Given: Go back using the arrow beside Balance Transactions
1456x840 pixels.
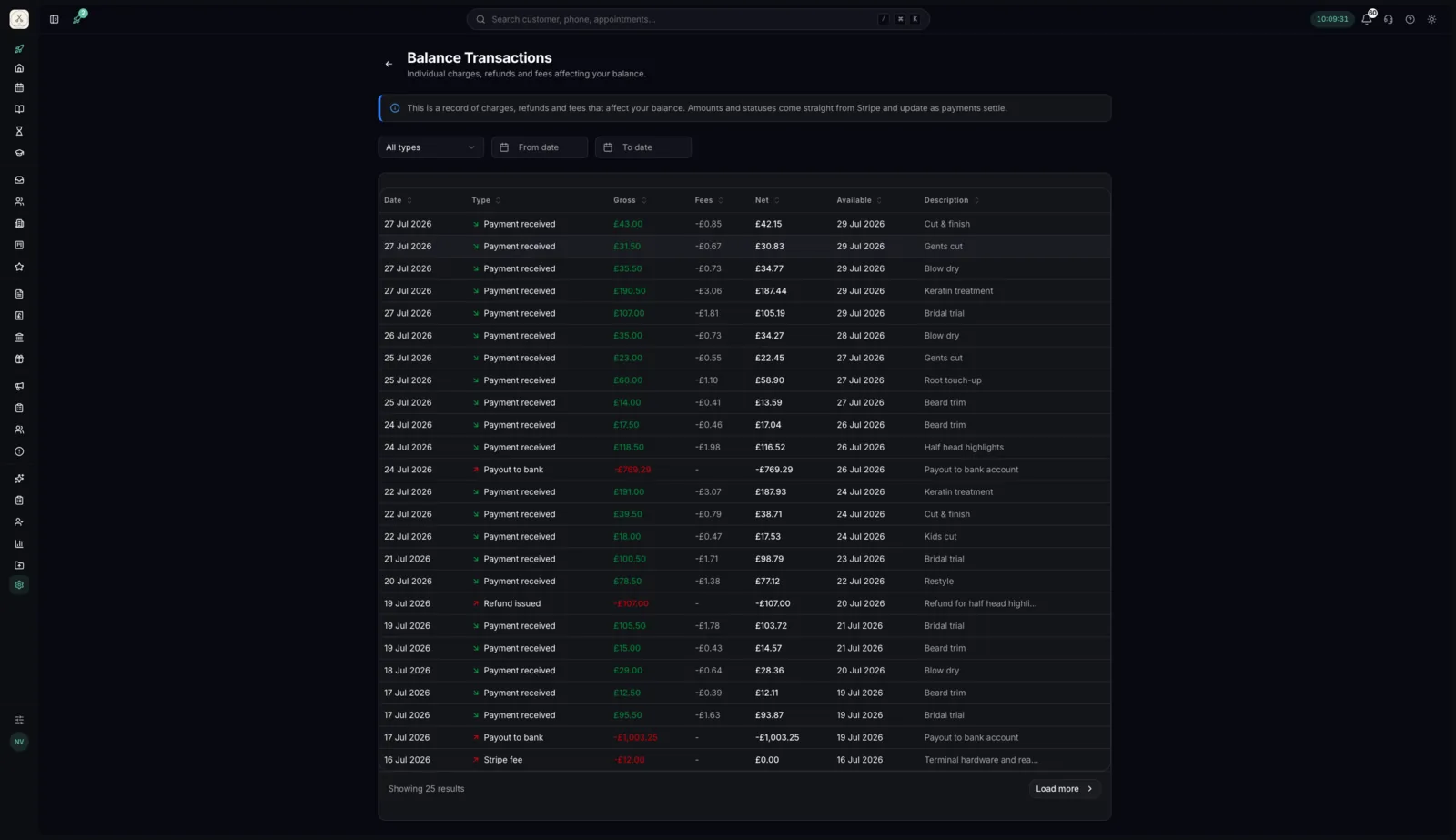Looking at the screenshot, I should click(389, 64).
